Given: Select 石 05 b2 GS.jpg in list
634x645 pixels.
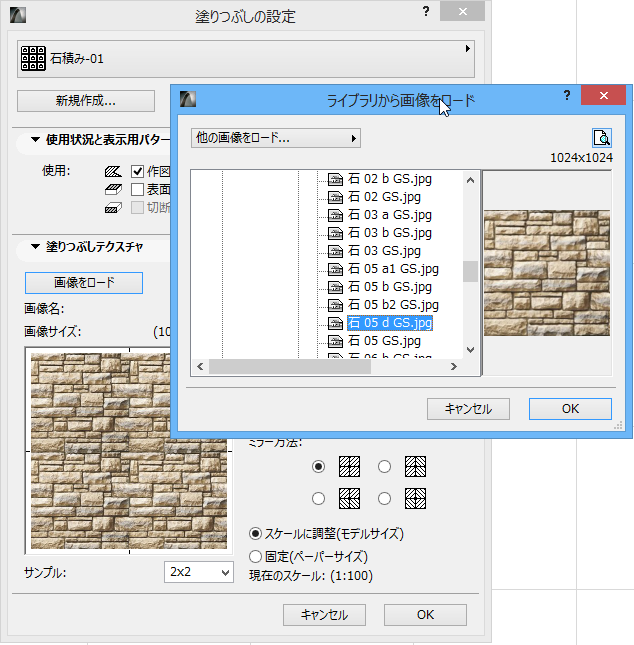Looking at the screenshot, I should [393, 305].
